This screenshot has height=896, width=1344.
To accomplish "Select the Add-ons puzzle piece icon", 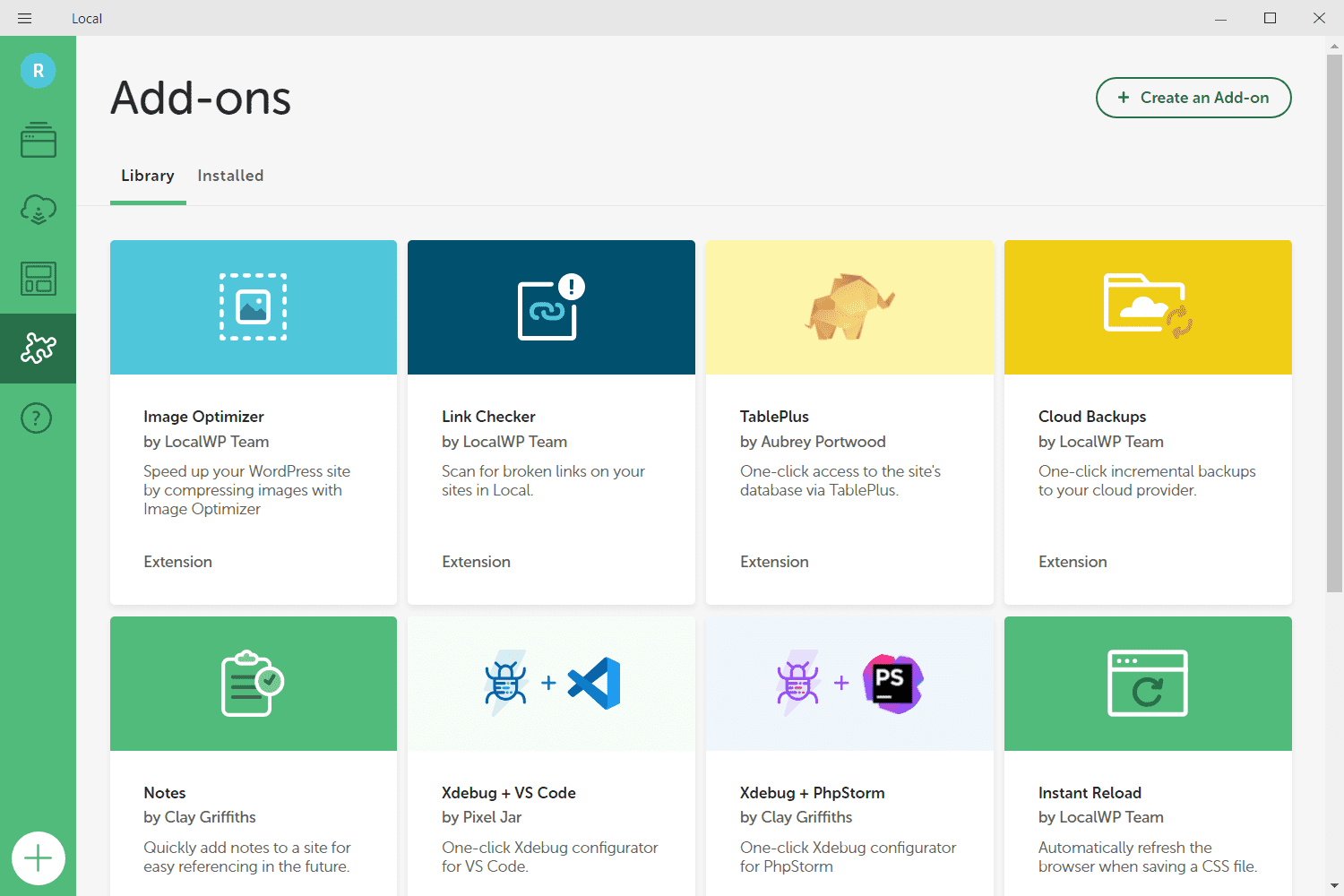I will [38, 349].
